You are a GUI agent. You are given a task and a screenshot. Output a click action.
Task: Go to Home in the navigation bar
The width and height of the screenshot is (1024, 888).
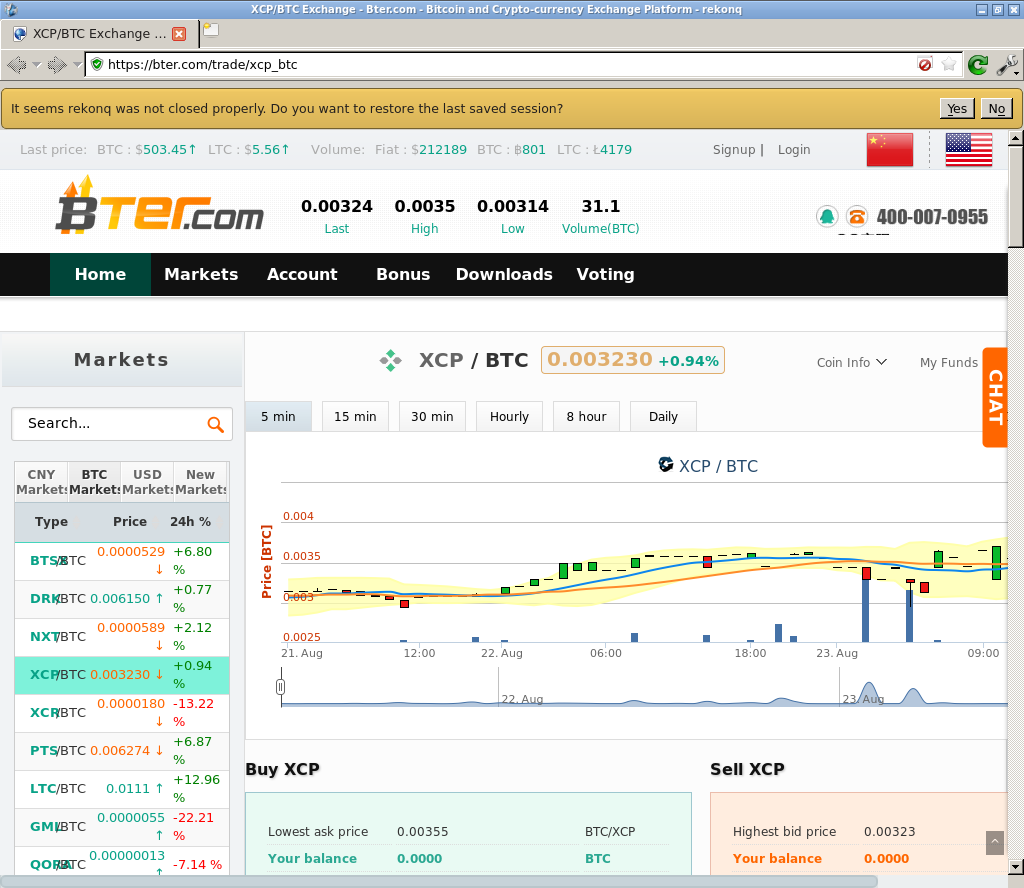[101, 274]
